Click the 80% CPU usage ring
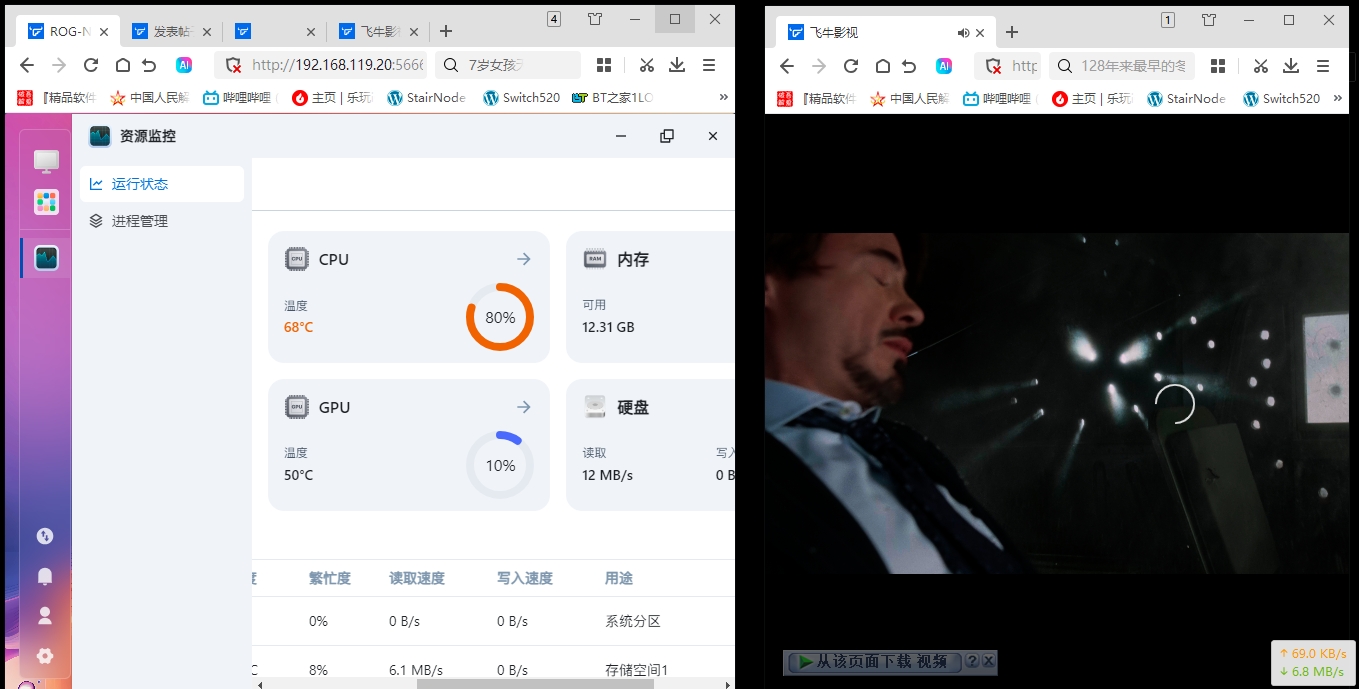 point(500,317)
